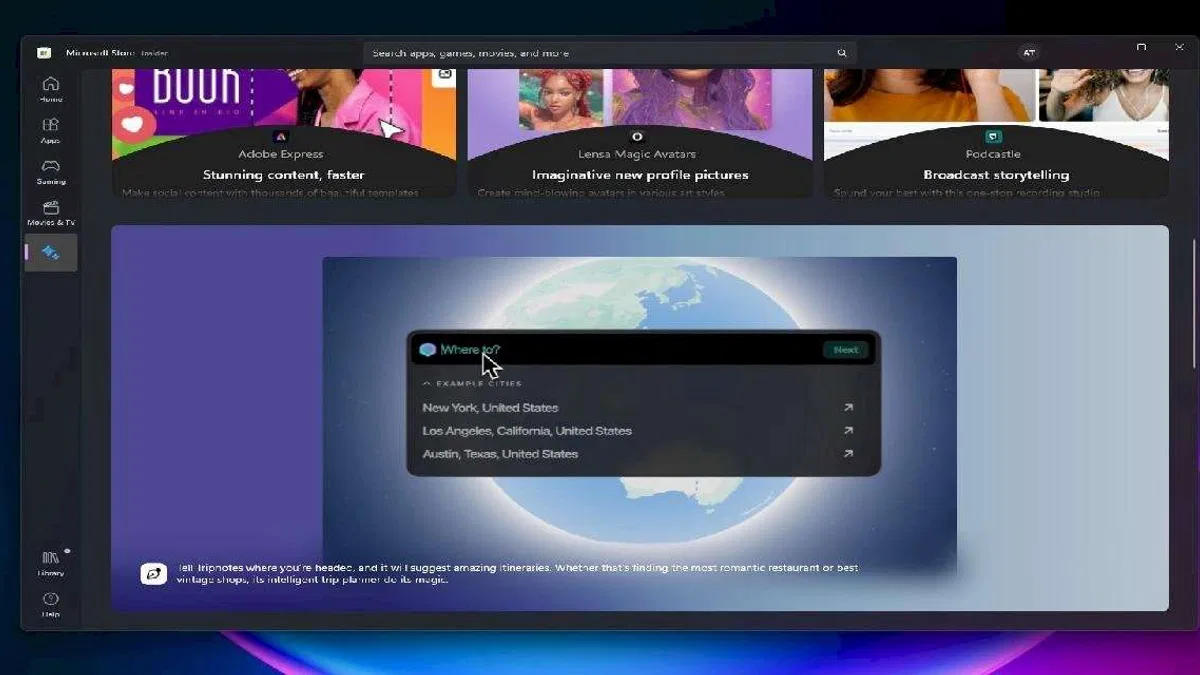Click Imaginative new profile pictures heading

tap(640, 175)
